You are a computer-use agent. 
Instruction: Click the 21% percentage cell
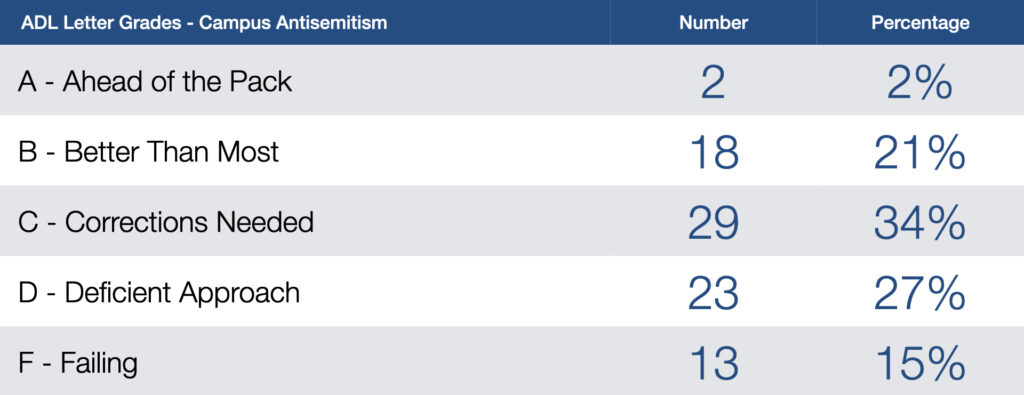coord(920,152)
